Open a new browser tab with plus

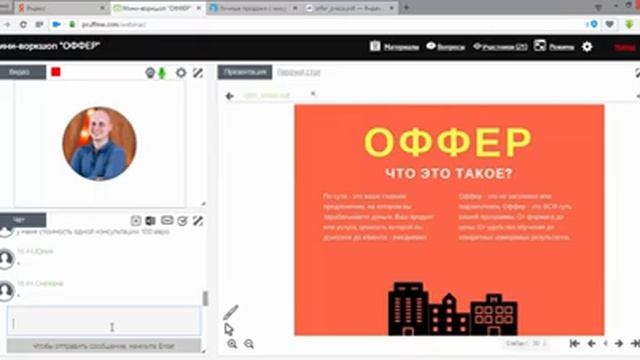pos(406,7)
